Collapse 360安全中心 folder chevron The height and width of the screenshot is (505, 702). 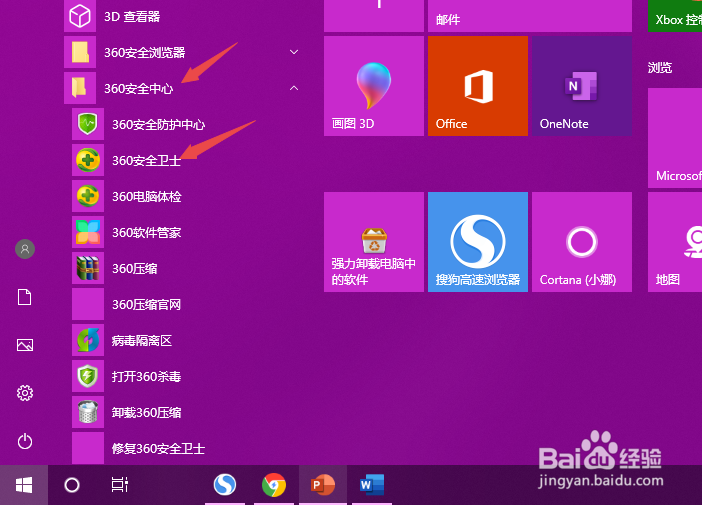pos(294,88)
